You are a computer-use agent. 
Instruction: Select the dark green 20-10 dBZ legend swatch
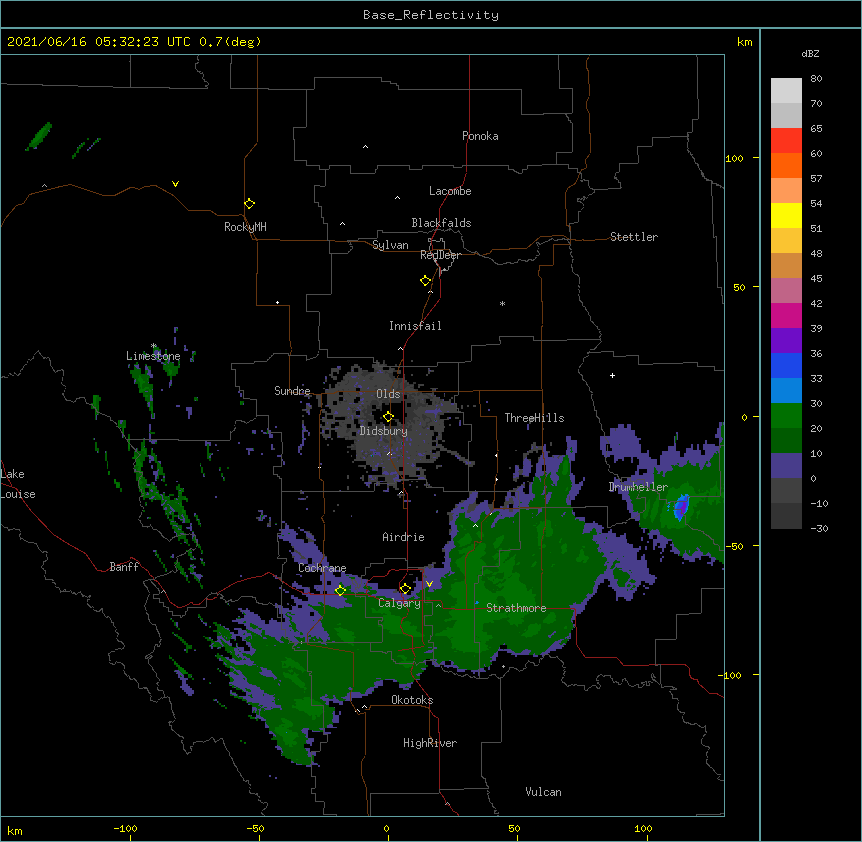tap(786, 441)
